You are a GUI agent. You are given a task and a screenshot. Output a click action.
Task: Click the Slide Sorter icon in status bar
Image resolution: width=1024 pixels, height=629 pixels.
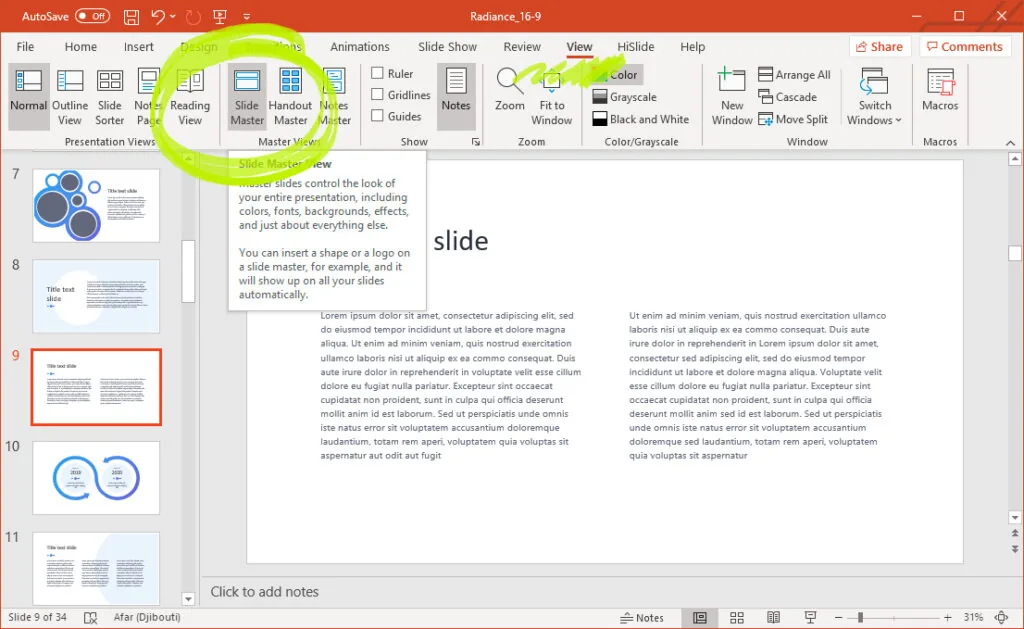coord(737,617)
